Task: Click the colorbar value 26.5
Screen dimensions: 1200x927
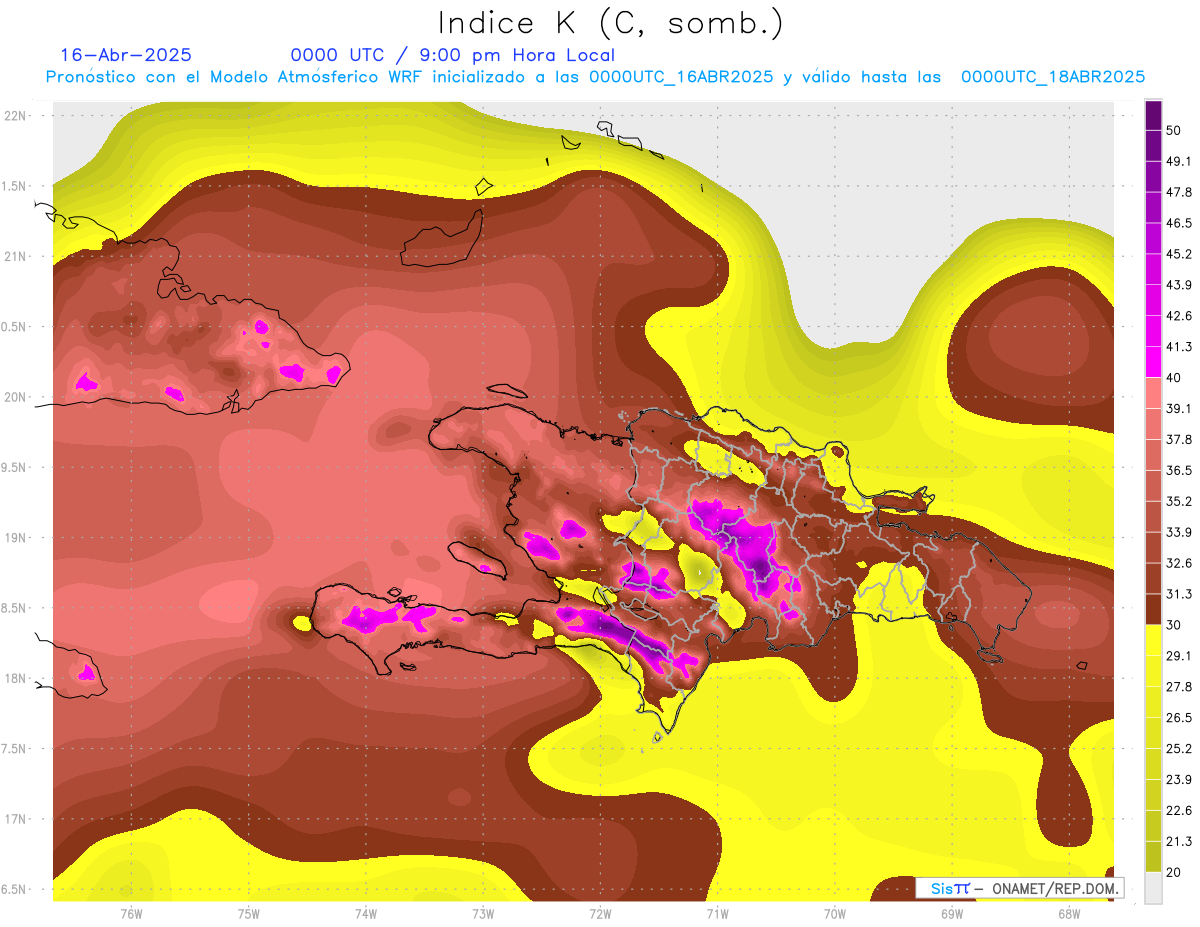Action: [x=1178, y=717]
